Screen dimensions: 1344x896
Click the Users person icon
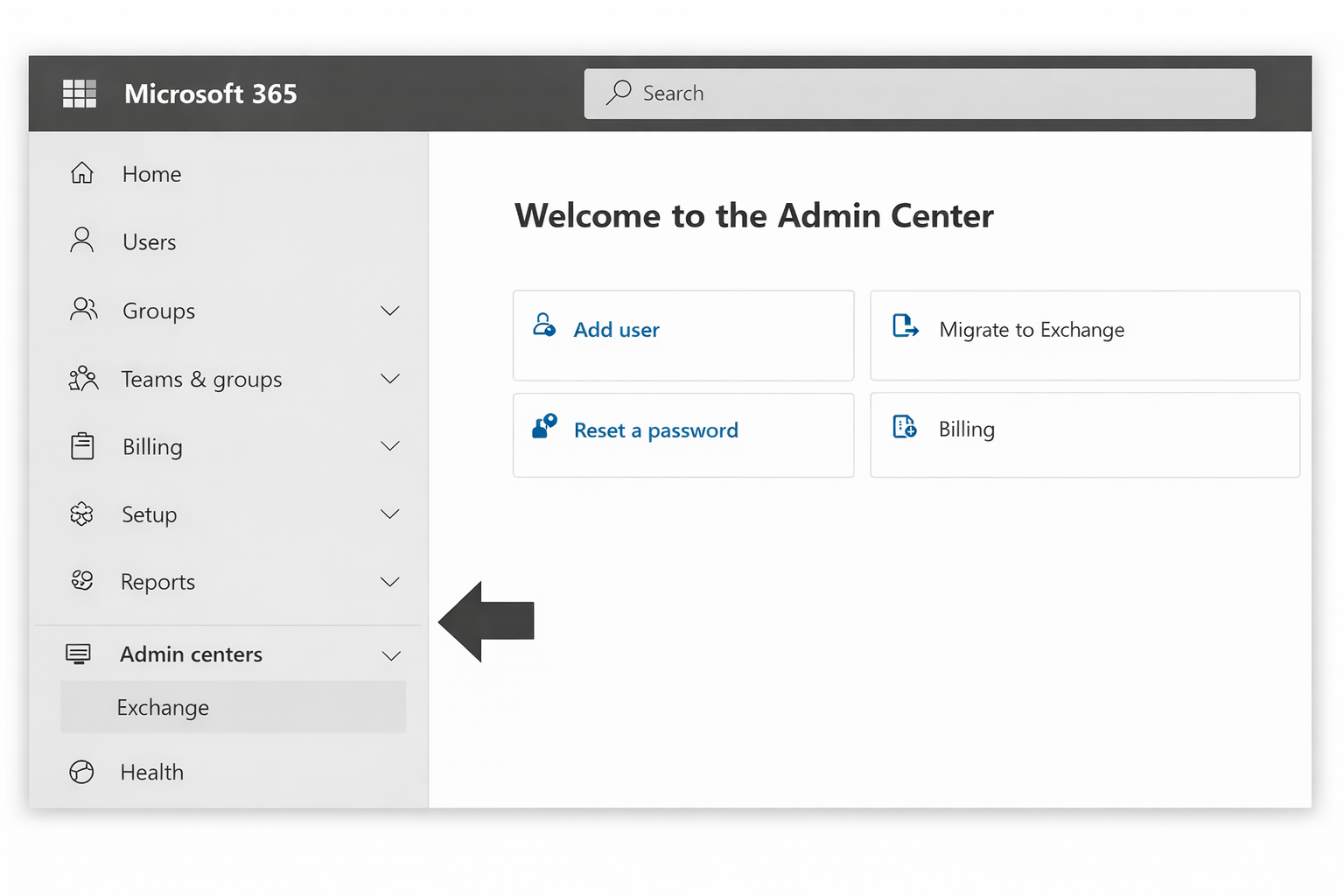(x=82, y=241)
